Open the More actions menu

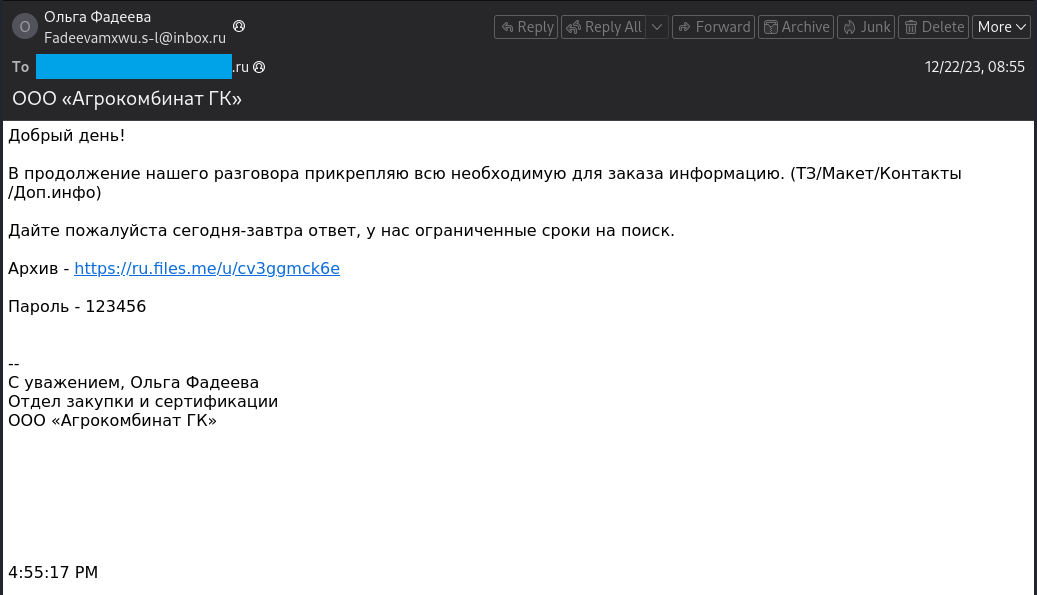(1000, 27)
